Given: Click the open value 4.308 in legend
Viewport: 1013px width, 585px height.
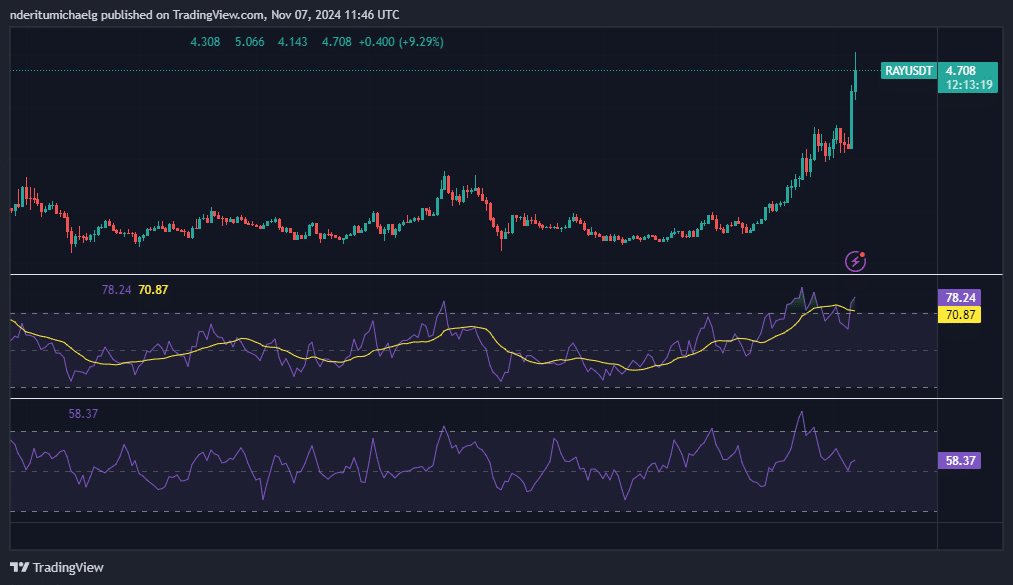Looking at the screenshot, I should tap(206, 42).
